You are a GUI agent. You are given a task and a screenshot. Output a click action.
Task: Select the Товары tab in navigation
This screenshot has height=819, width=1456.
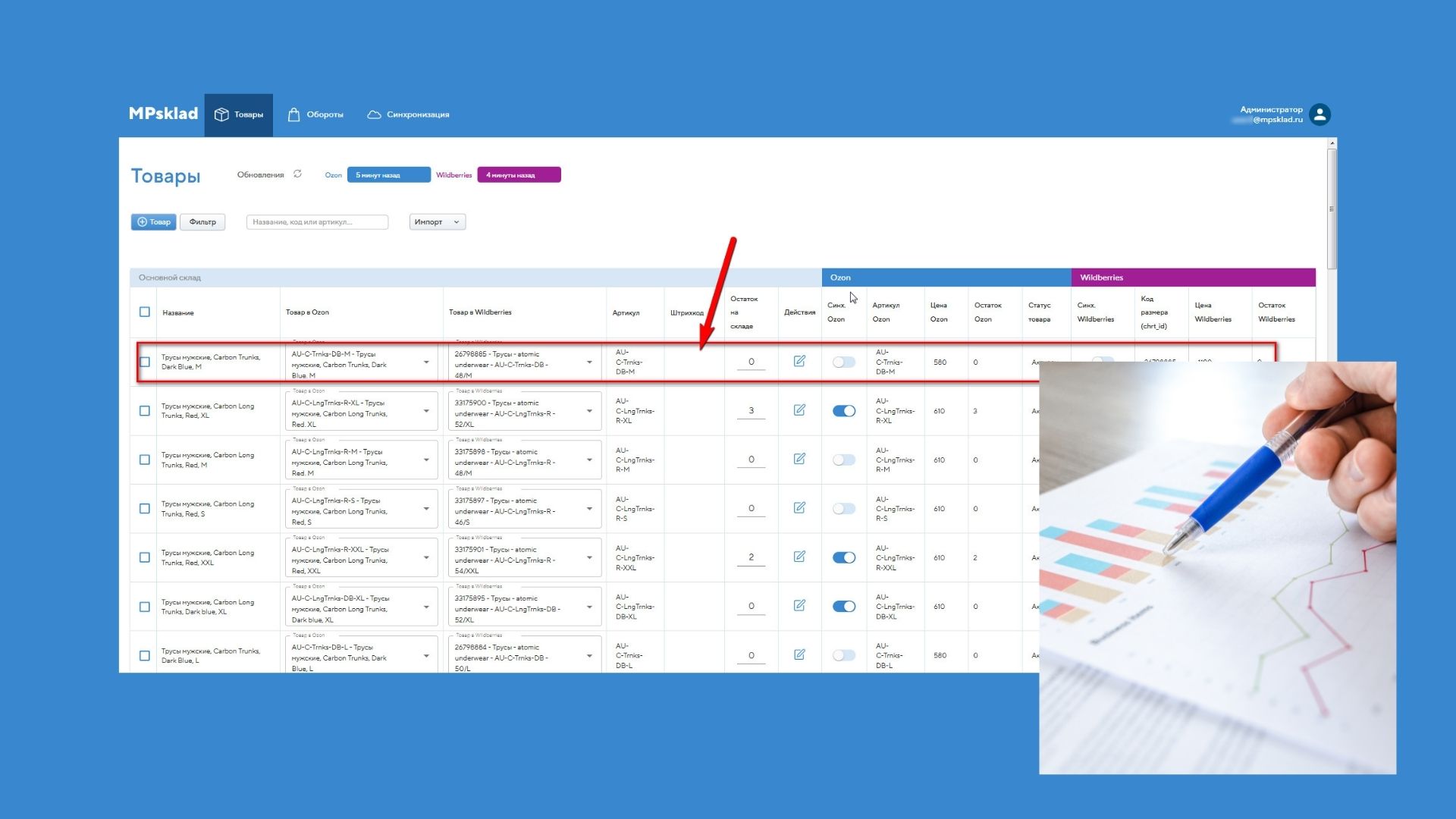click(238, 114)
